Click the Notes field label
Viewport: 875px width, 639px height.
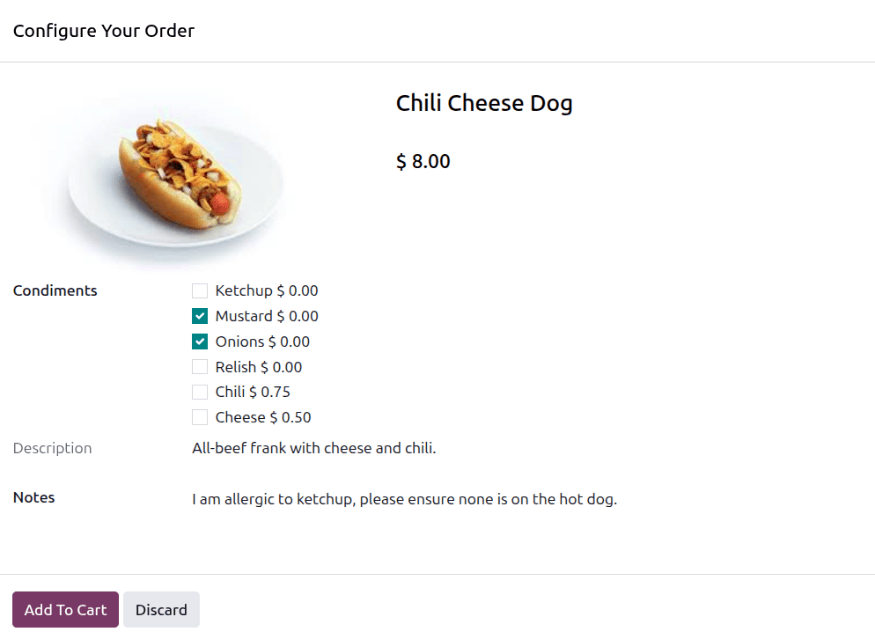tap(33, 497)
